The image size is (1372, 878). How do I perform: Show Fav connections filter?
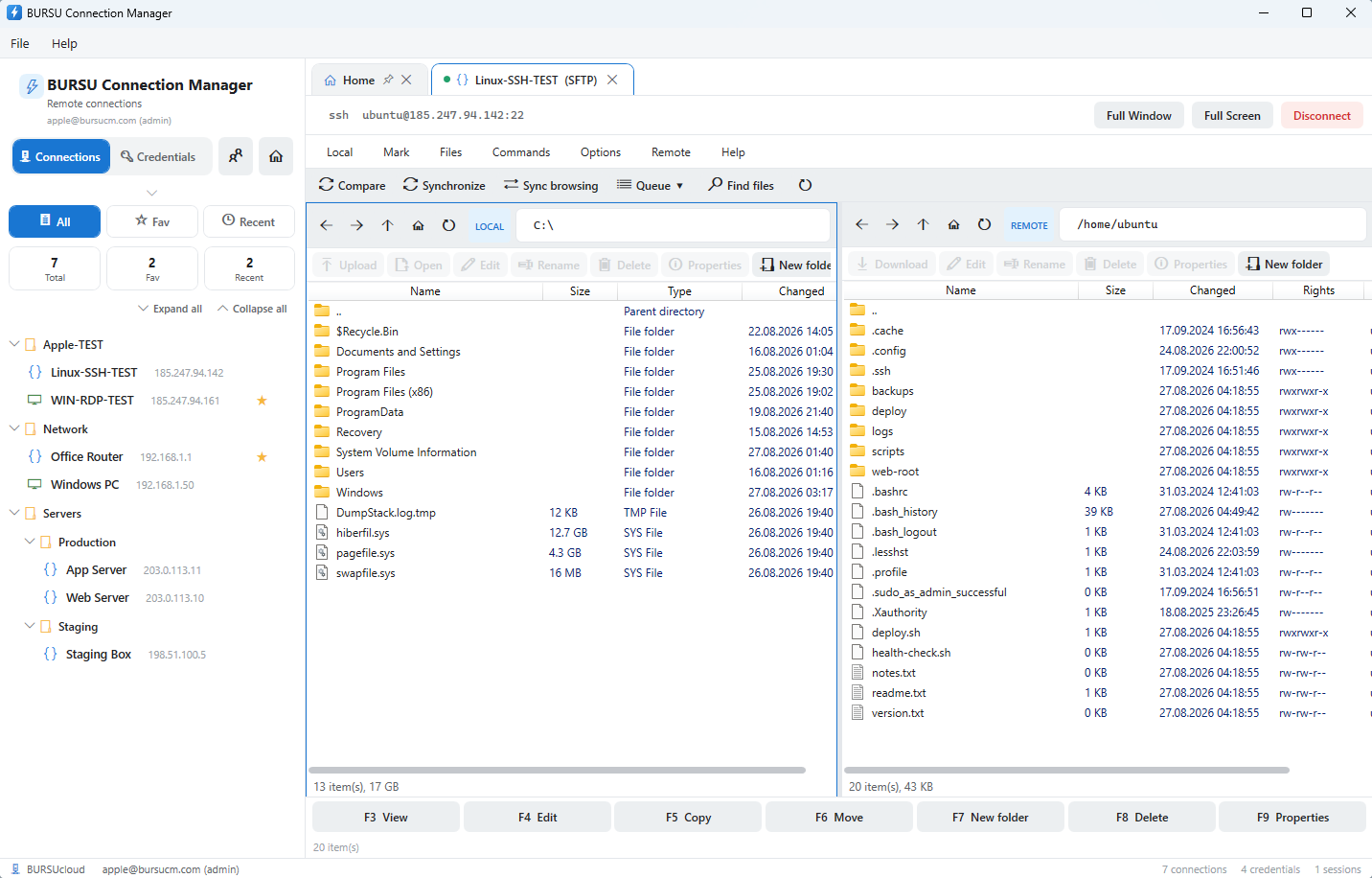coord(152,221)
